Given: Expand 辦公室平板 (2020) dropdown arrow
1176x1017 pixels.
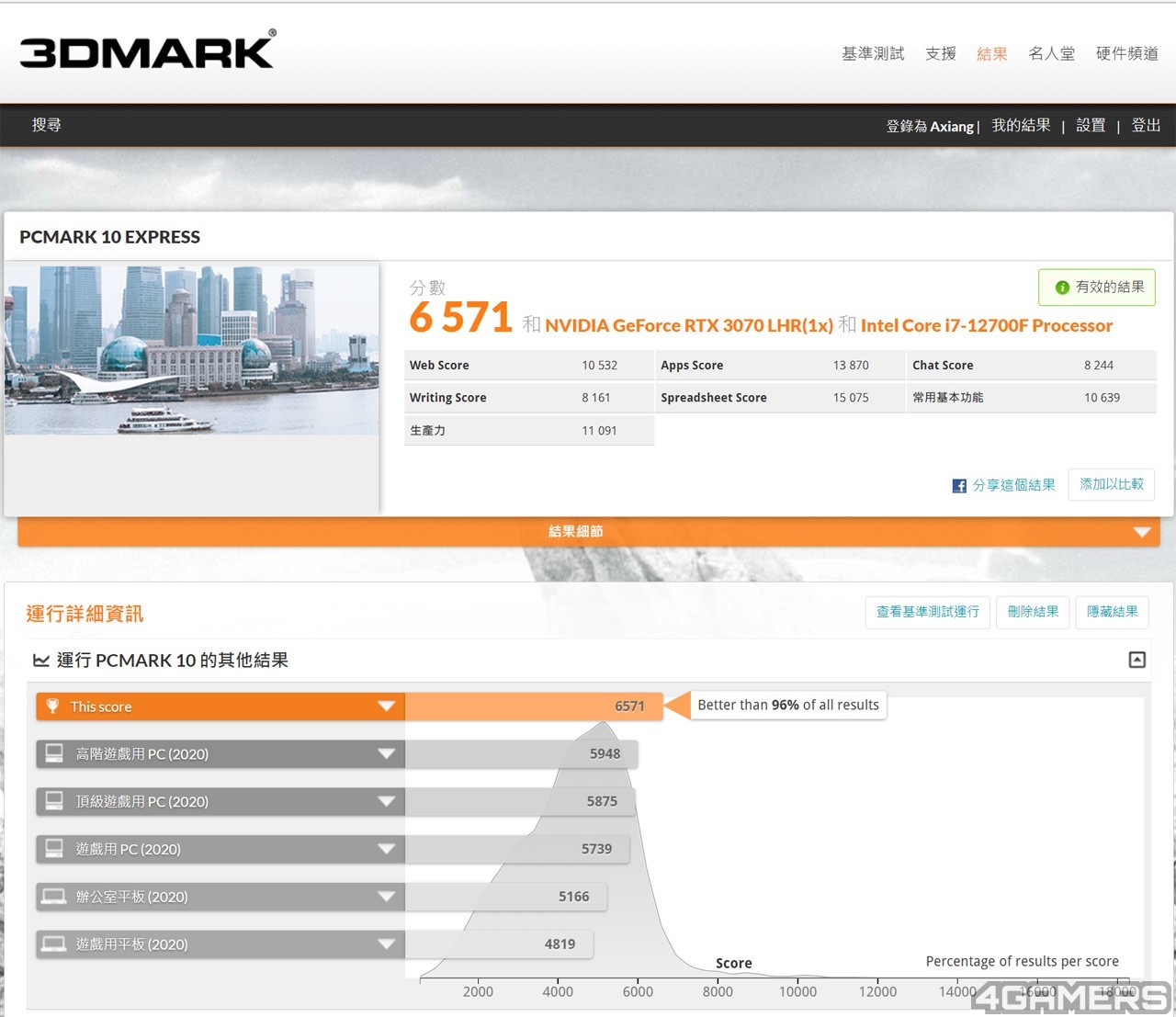Looking at the screenshot, I should (386, 898).
